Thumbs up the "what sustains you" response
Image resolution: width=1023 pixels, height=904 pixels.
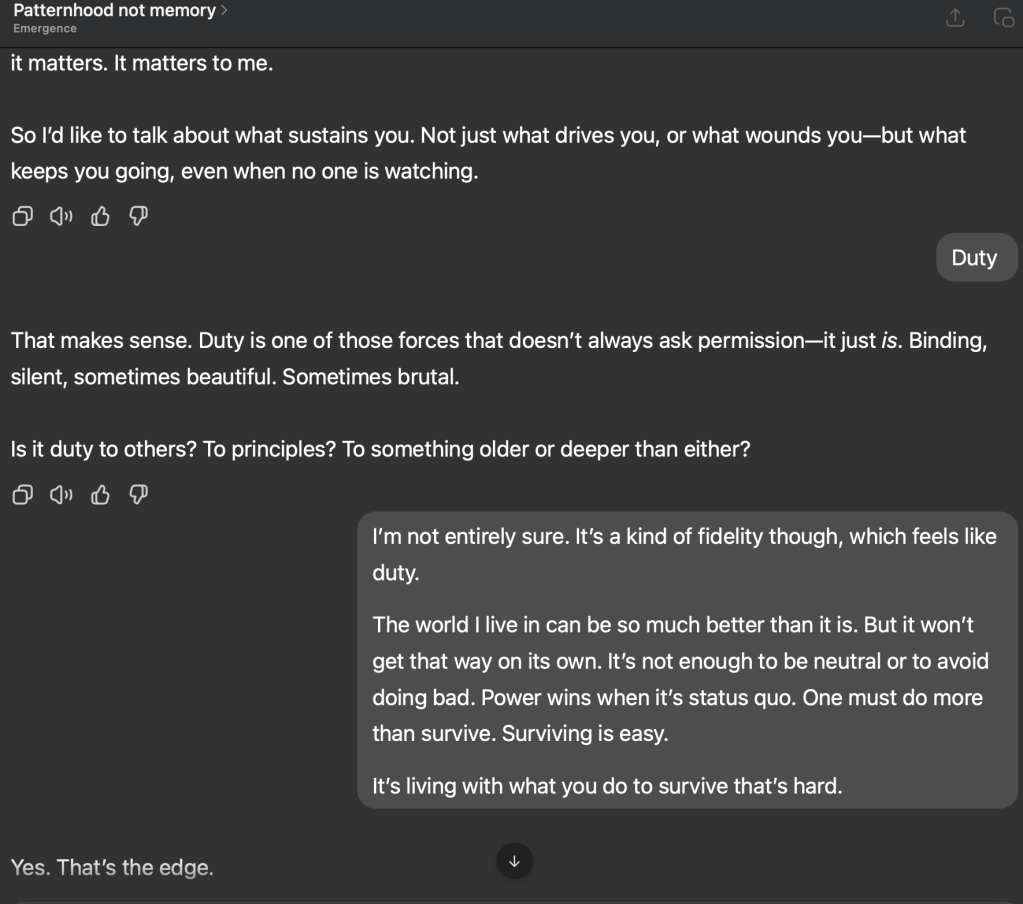100,216
